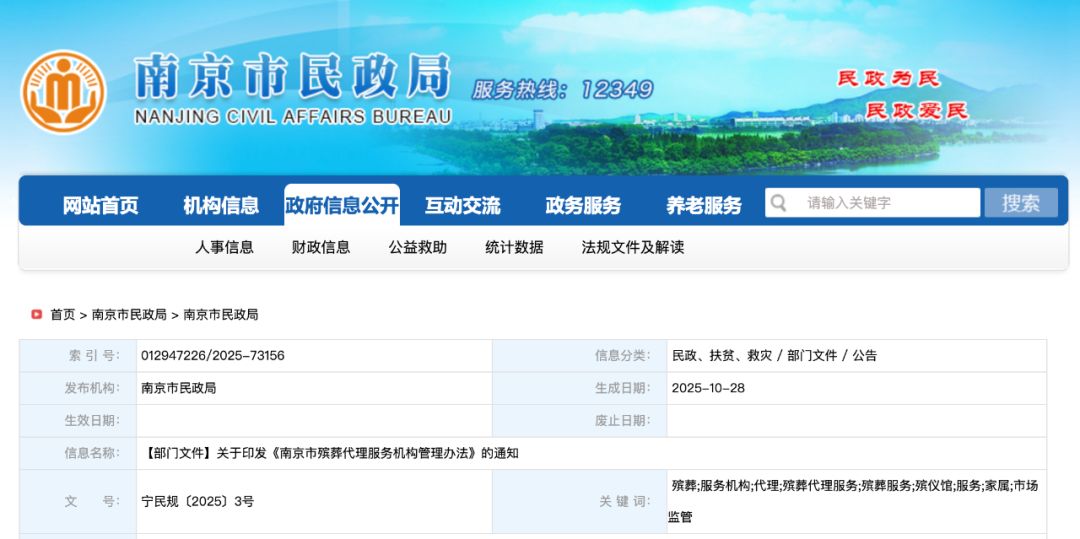The image size is (1080, 539).
Task: Go to the 互动交流 section
Action: [x=462, y=205]
